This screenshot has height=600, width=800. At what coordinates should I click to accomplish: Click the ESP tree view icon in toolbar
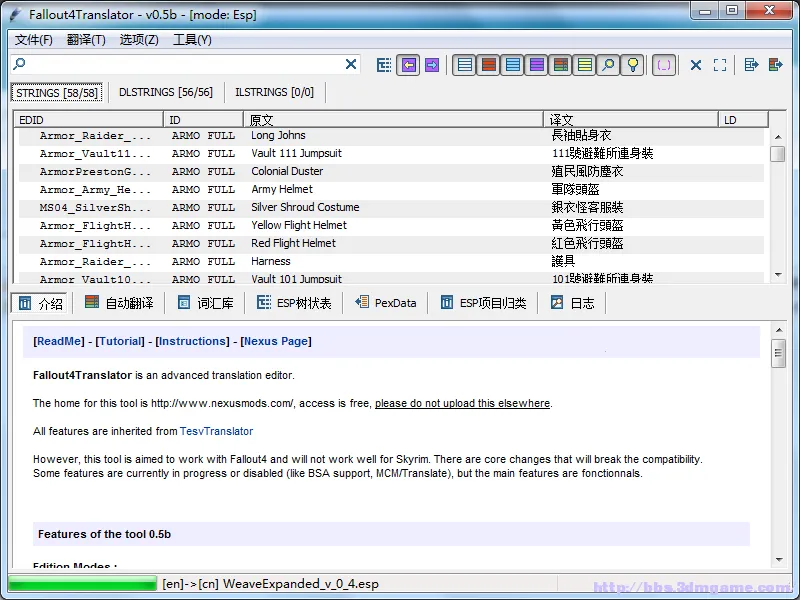click(384, 65)
